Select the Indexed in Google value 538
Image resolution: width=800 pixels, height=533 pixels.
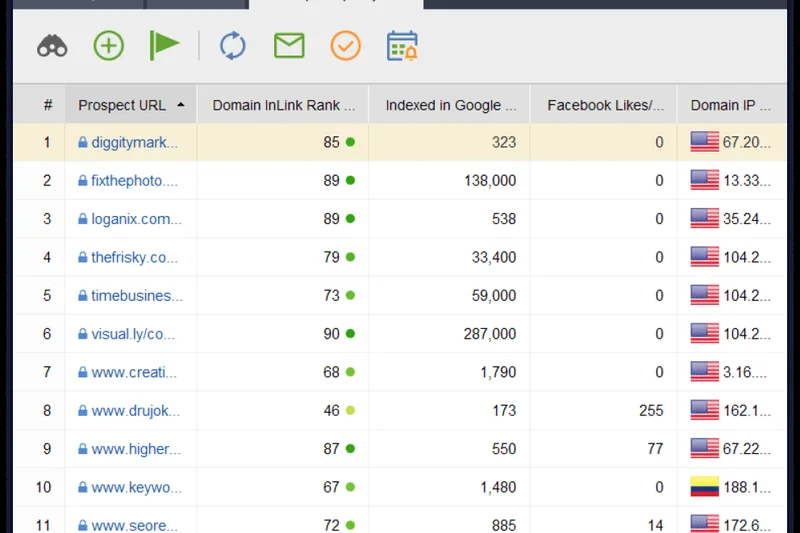[504, 219]
